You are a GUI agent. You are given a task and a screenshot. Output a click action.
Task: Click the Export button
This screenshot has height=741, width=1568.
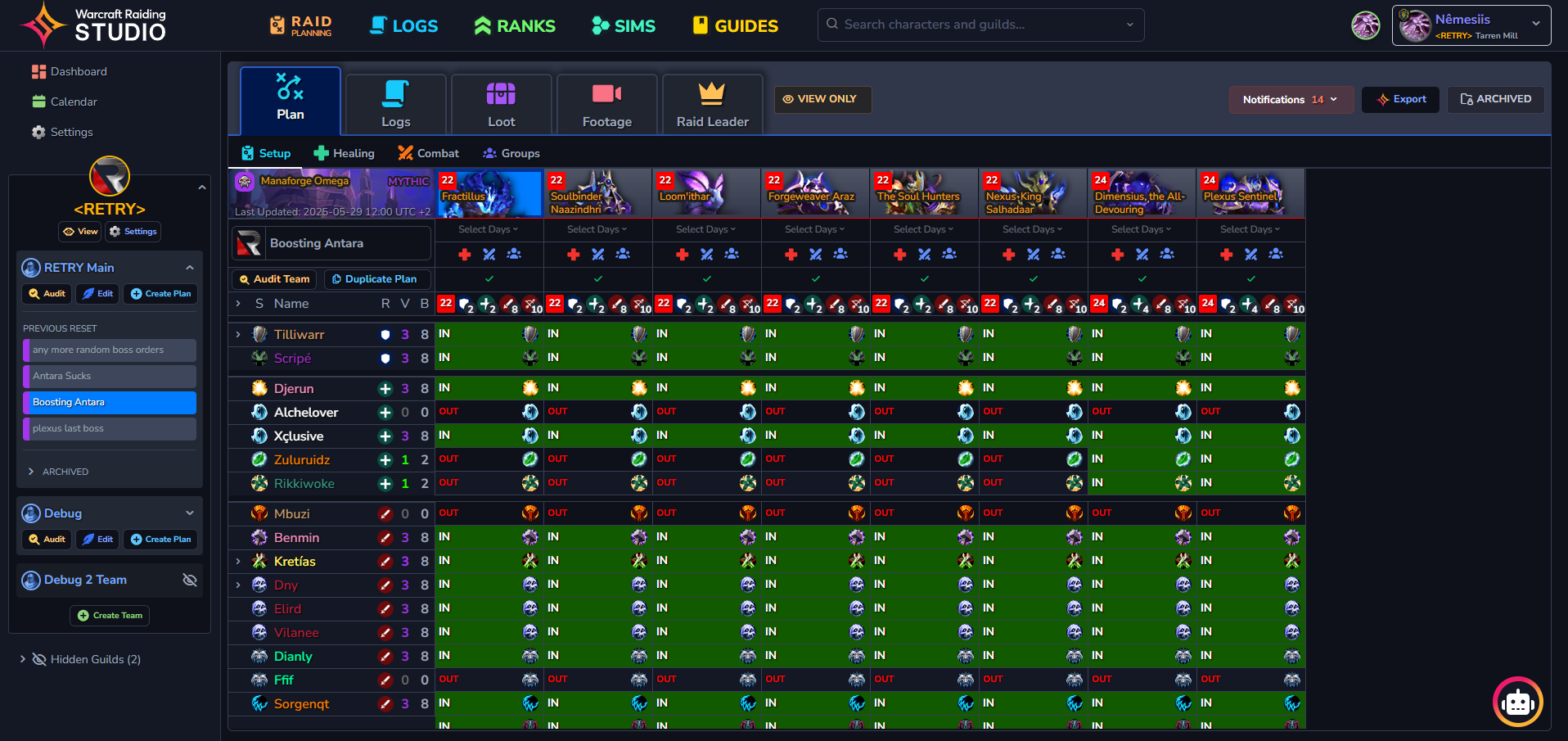(1400, 99)
